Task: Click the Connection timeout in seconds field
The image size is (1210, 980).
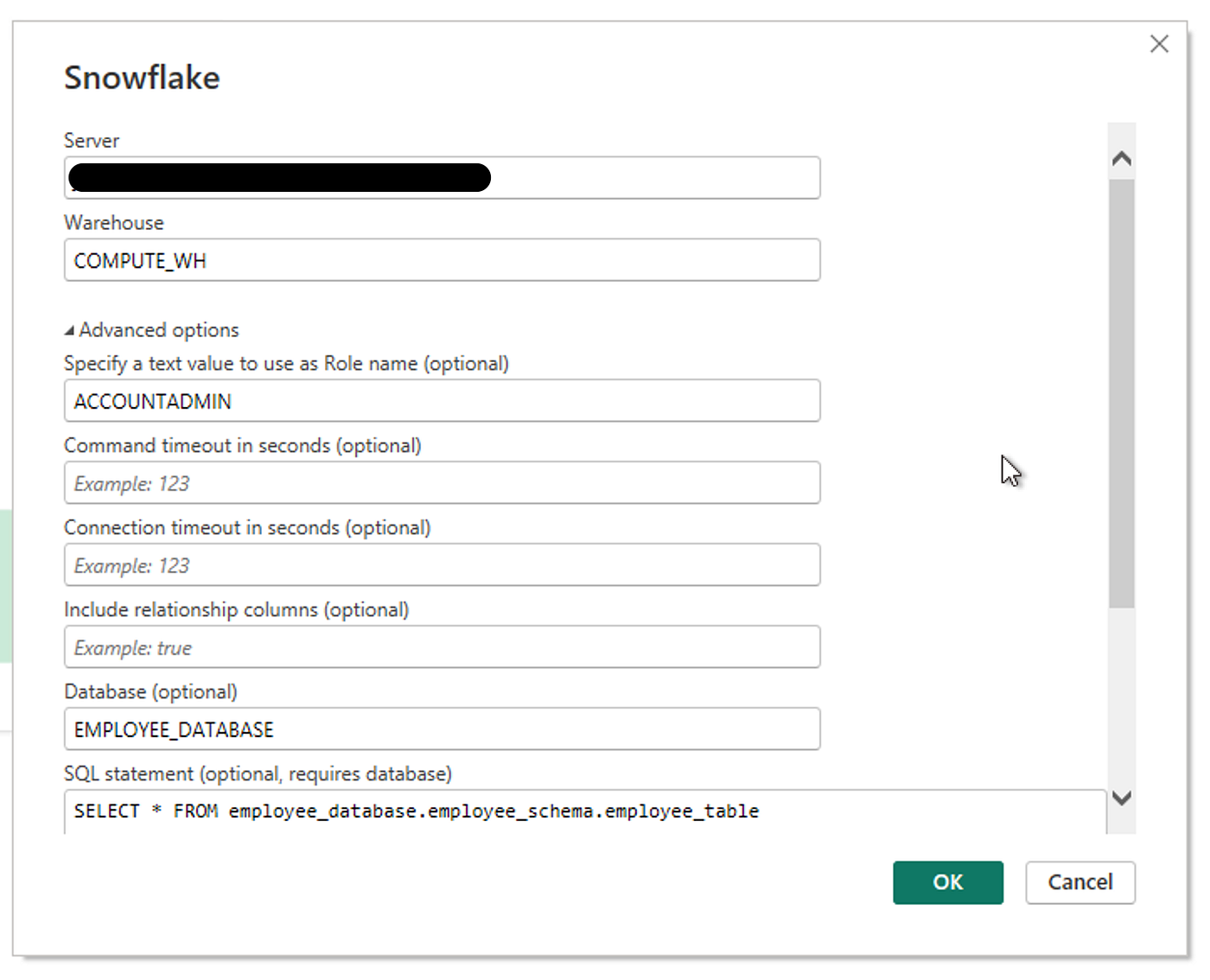Action: (442, 565)
